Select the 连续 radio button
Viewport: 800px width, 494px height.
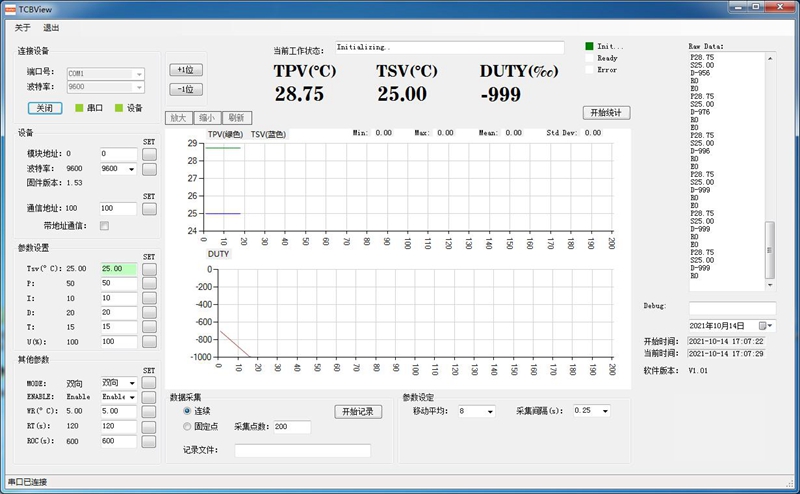187,411
